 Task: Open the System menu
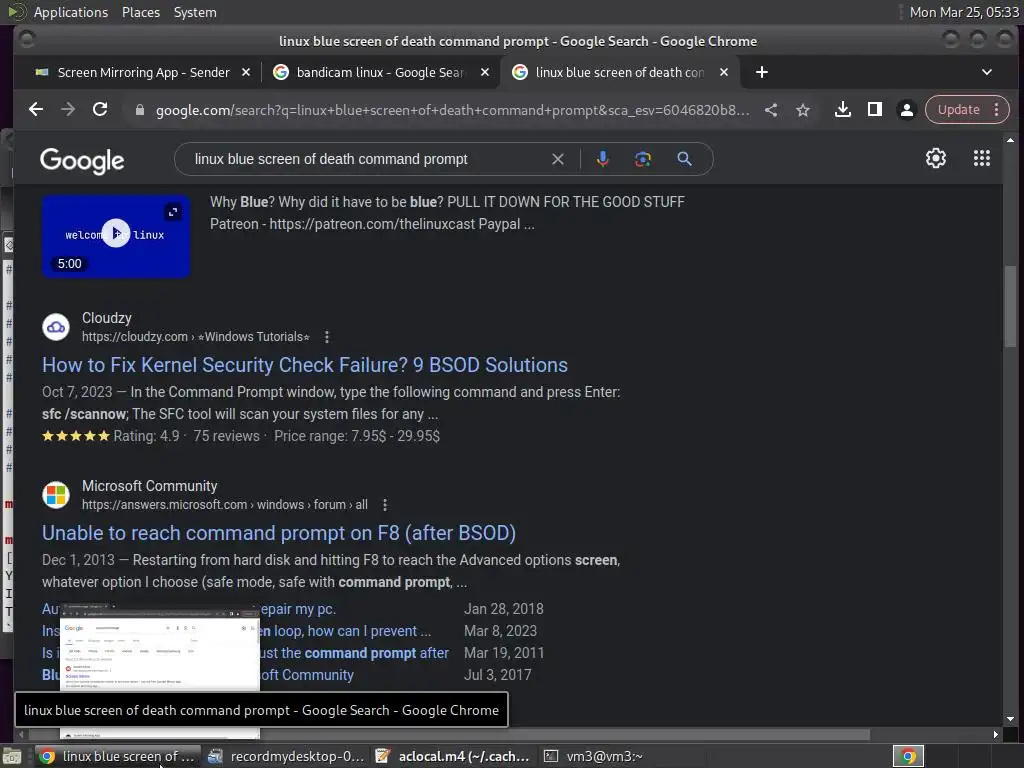click(x=195, y=12)
